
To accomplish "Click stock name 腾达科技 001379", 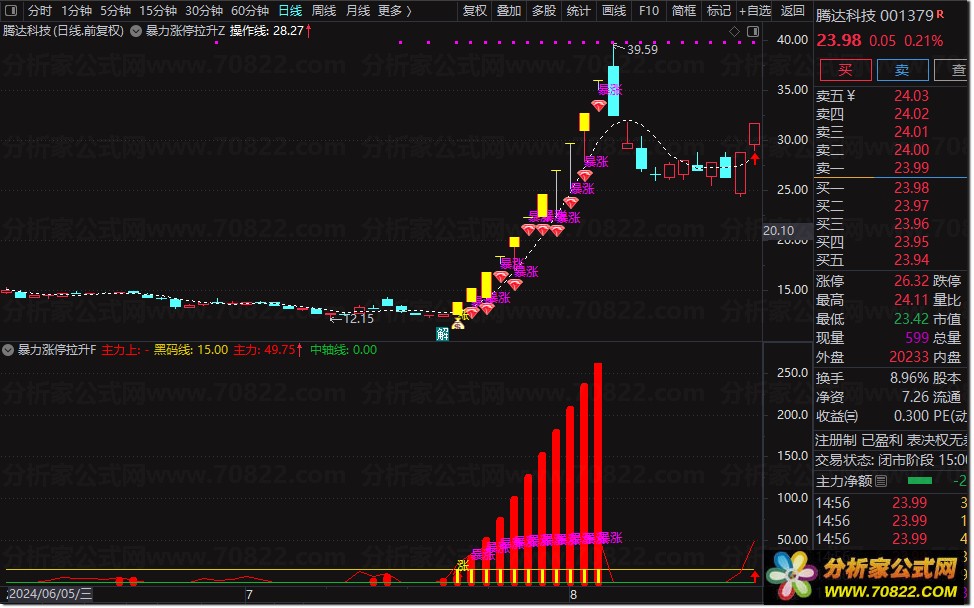I will coord(875,16).
